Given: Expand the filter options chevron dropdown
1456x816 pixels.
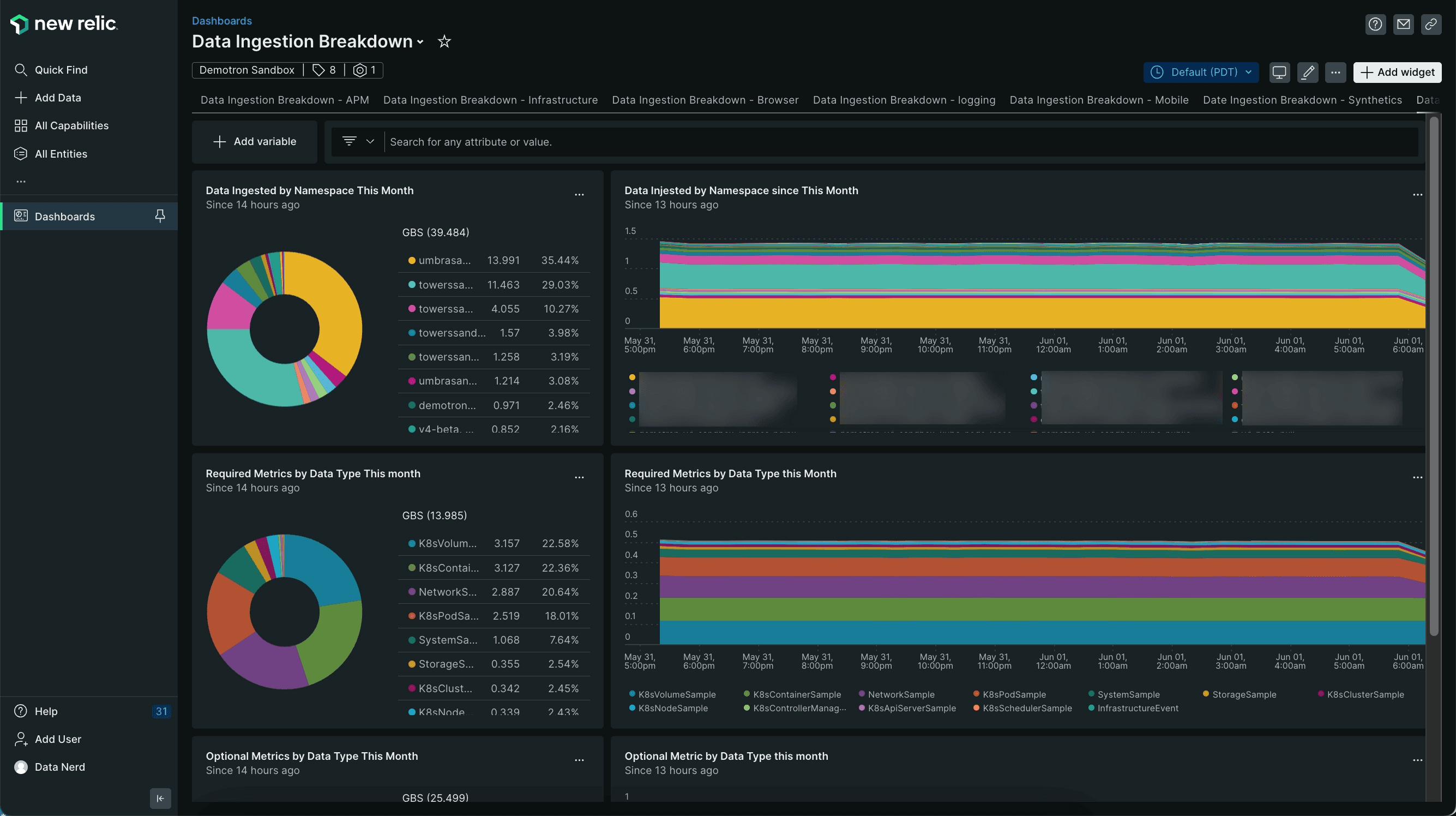Looking at the screenshot, I should coord(370,141).
